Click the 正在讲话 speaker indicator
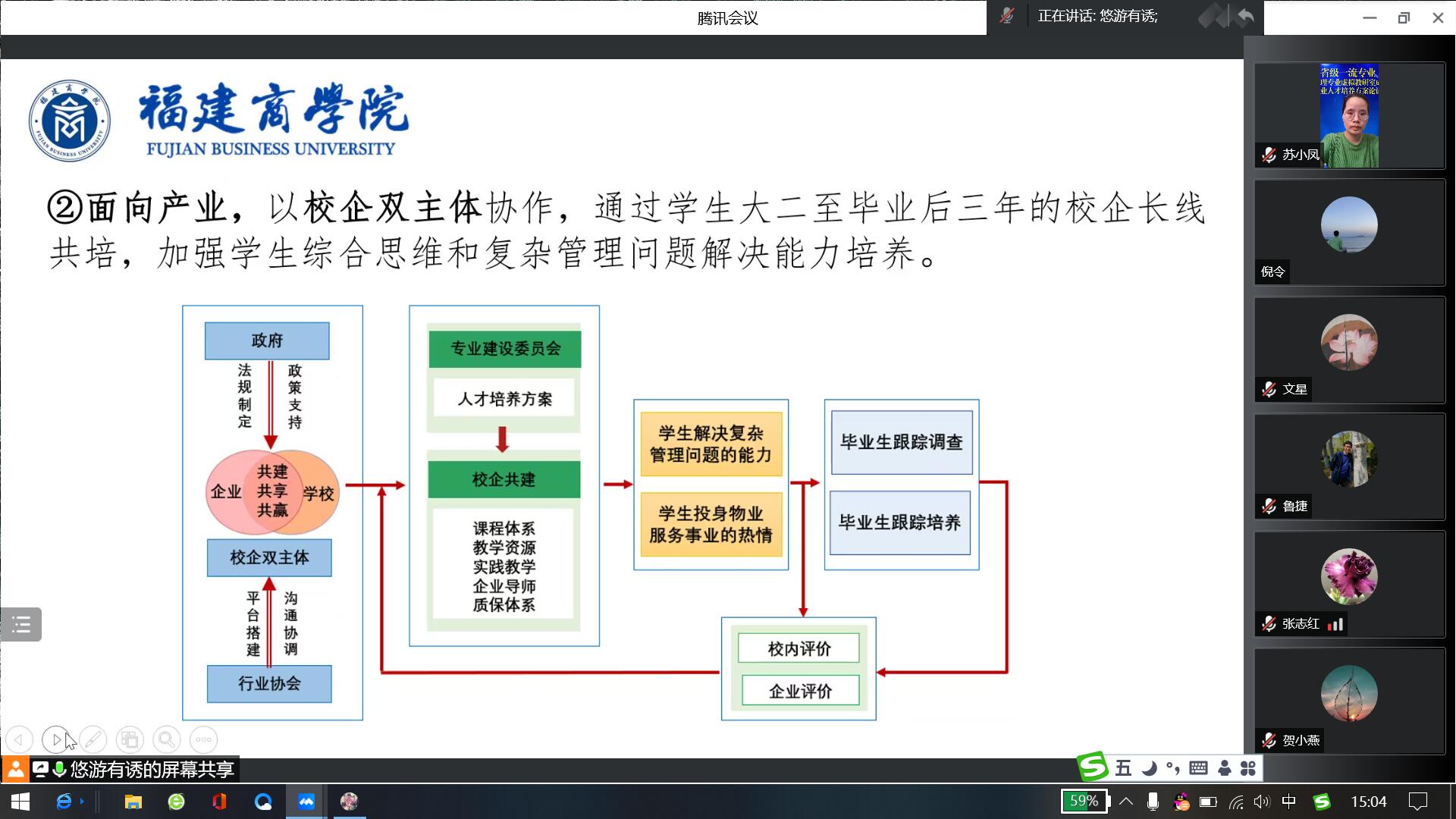1456x819 pixels. coord(1097,16)
